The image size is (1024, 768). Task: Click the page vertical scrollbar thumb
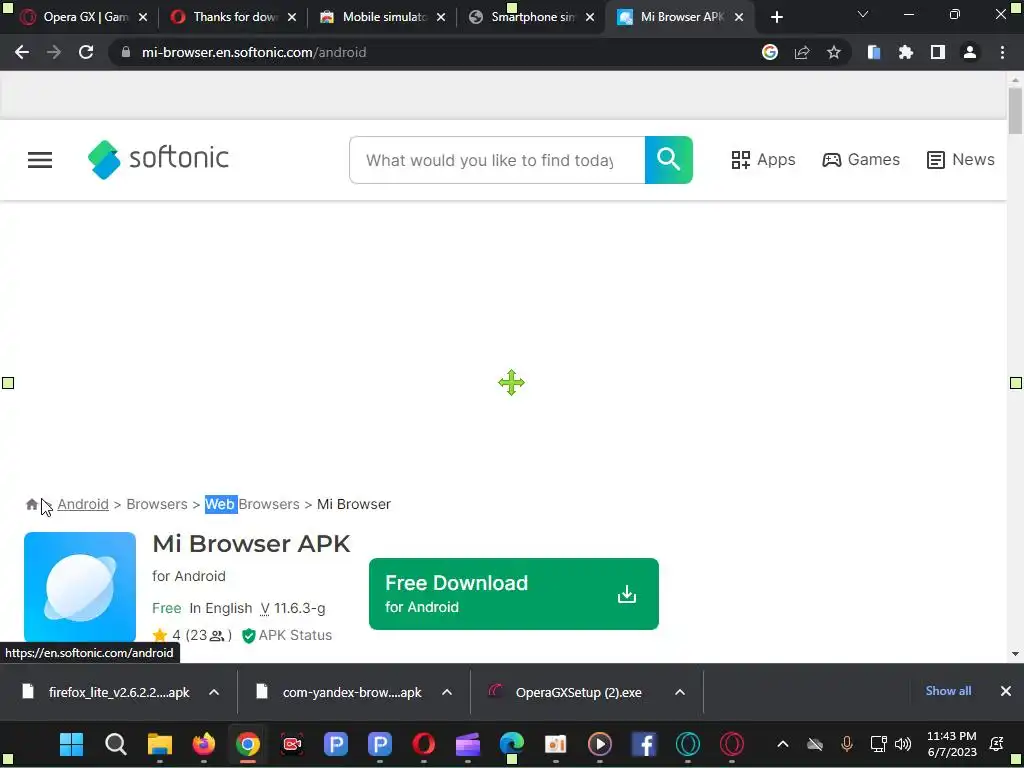[1015, 111]
